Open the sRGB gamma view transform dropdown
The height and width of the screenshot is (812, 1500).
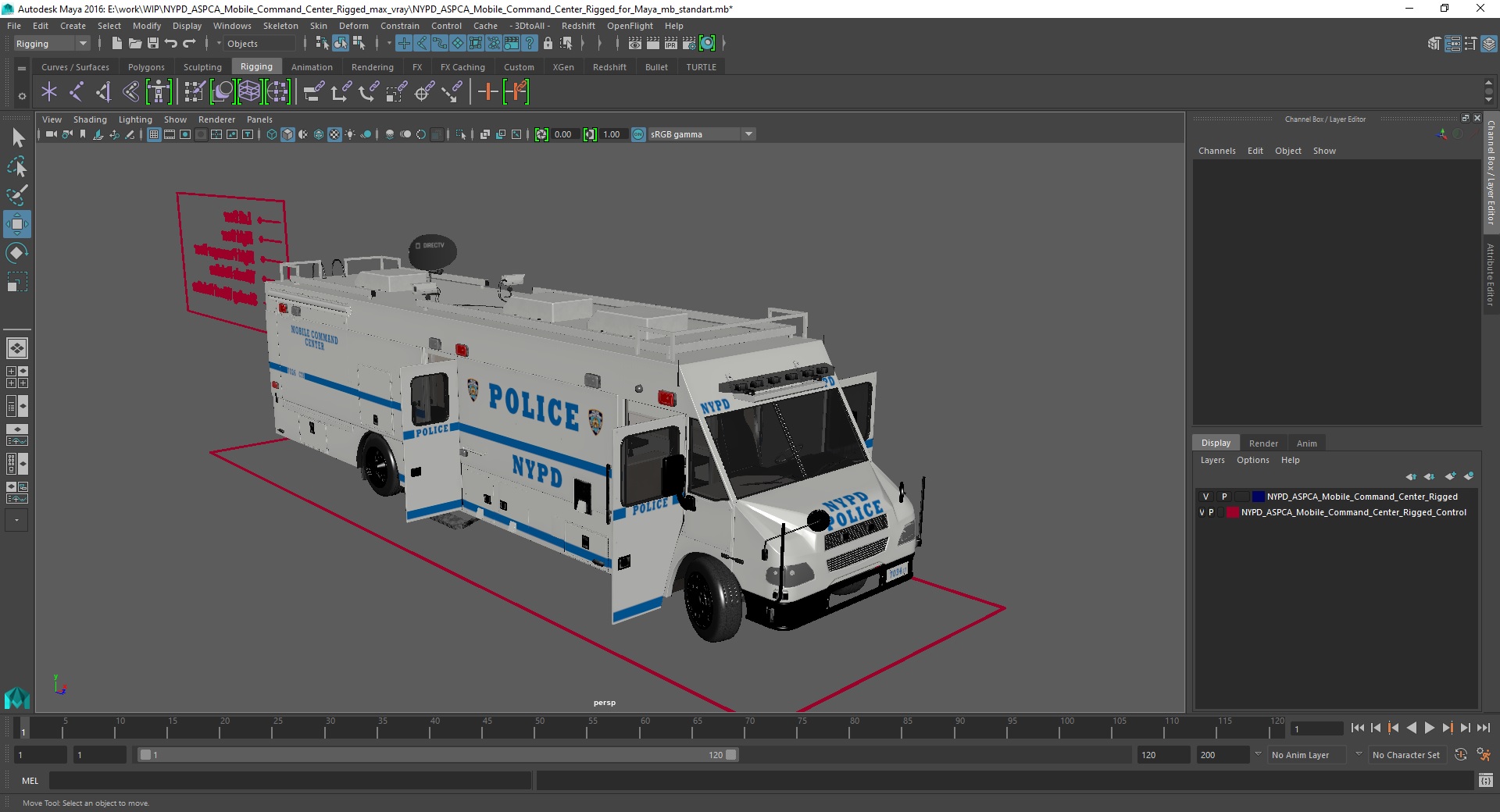(702, 134)
